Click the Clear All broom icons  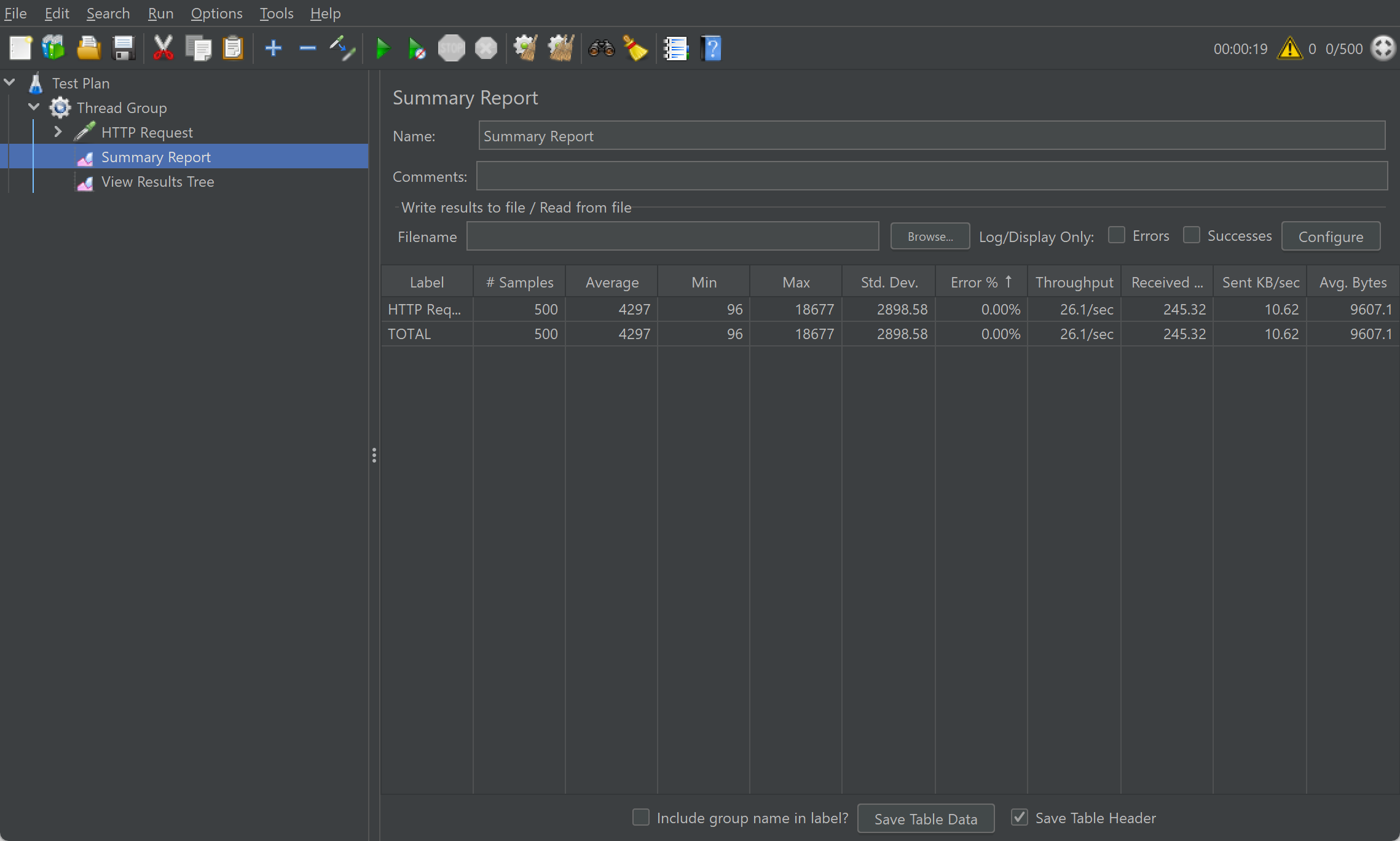[560, 49]
